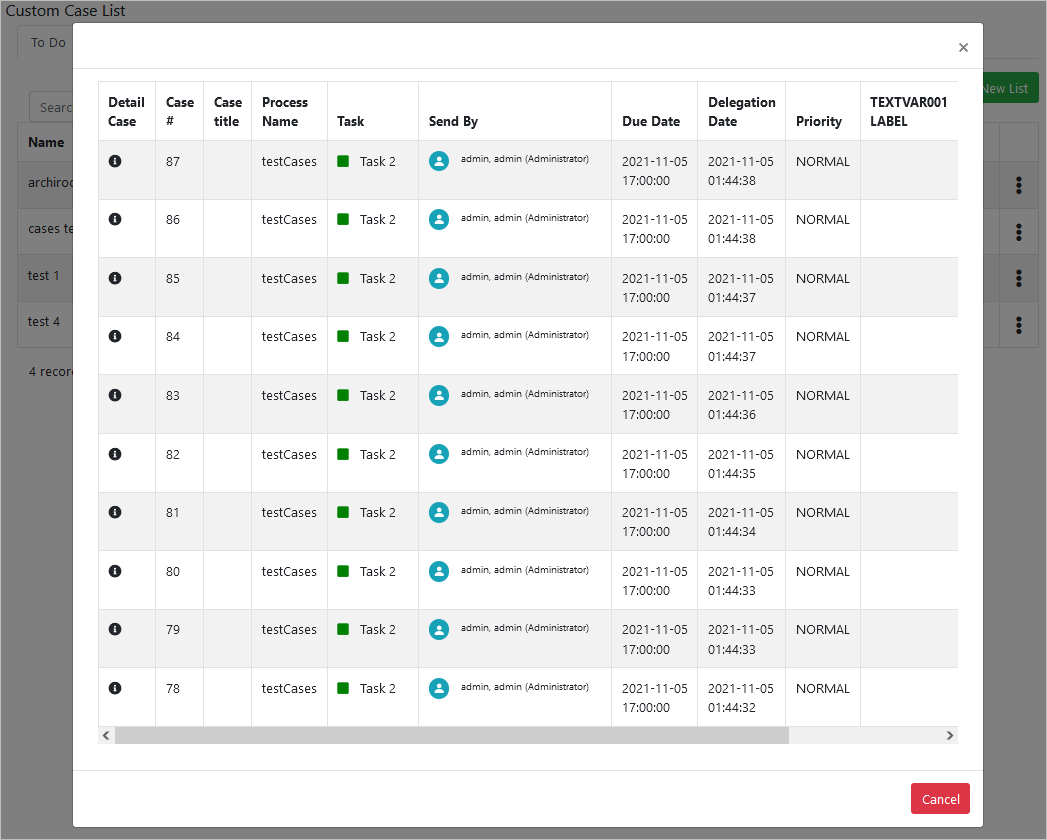The height and width of the screenshot is (840, 1047).
Task: Click the Priority column header
Action: click(x=819, y=121)
